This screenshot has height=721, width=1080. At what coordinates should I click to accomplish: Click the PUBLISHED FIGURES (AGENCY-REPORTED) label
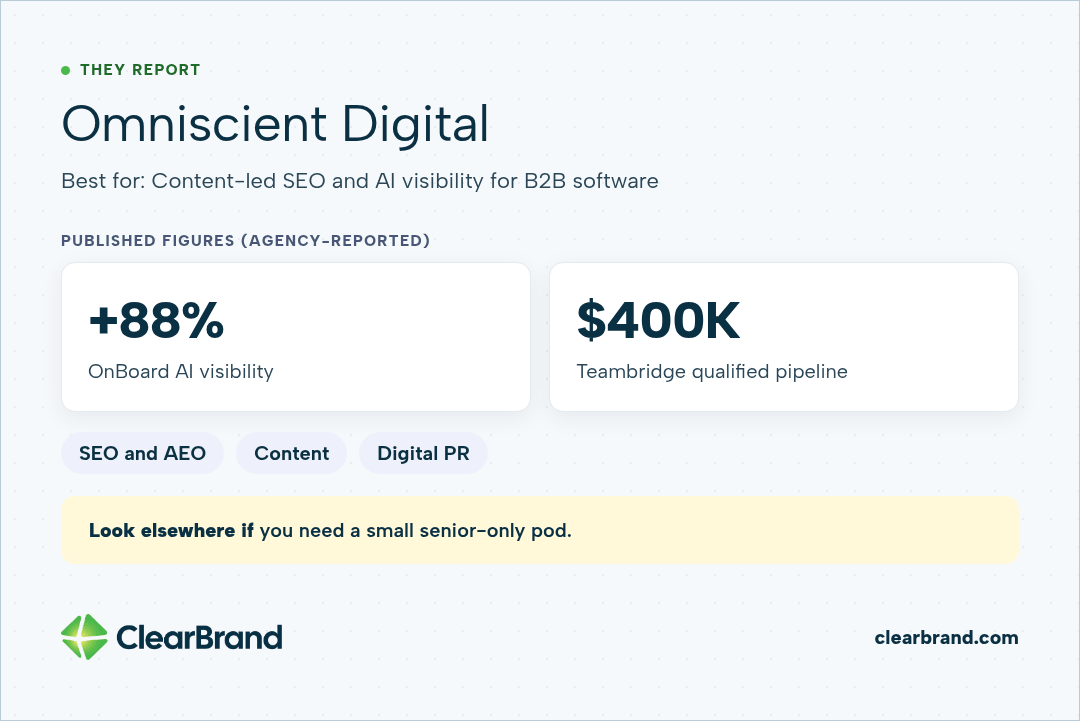245,240
